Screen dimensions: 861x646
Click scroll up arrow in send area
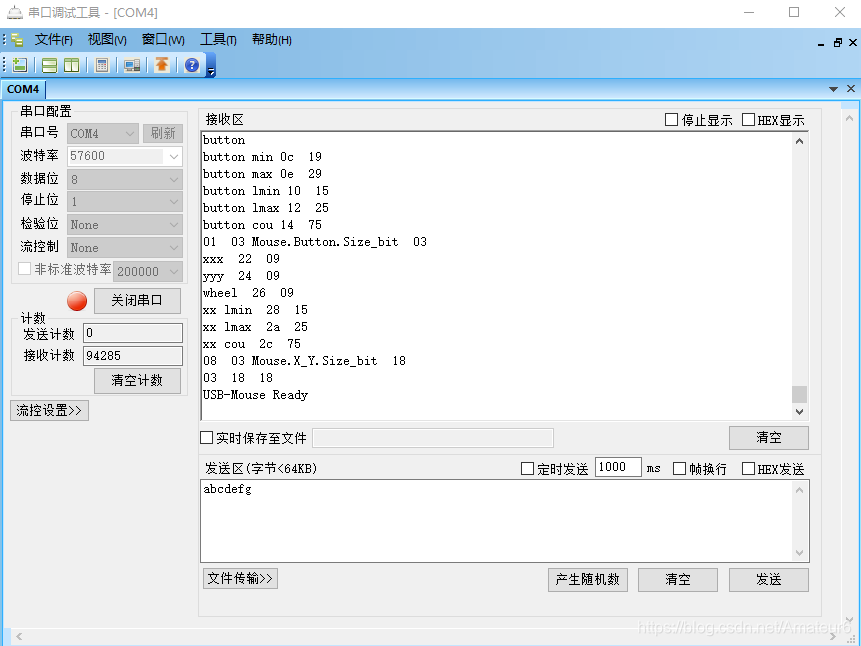click(800, 490)
